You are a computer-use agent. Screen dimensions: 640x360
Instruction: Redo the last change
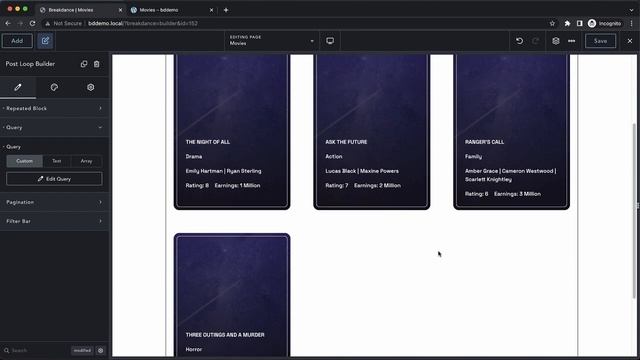[536, 41]
